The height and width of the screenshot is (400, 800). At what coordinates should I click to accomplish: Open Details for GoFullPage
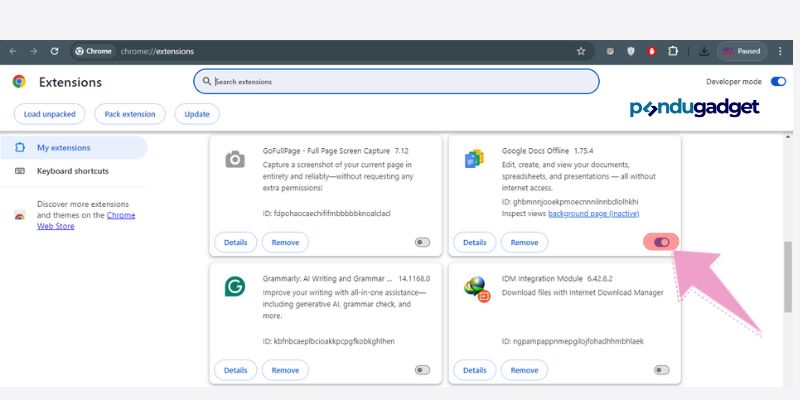click(x=235, y=242)
